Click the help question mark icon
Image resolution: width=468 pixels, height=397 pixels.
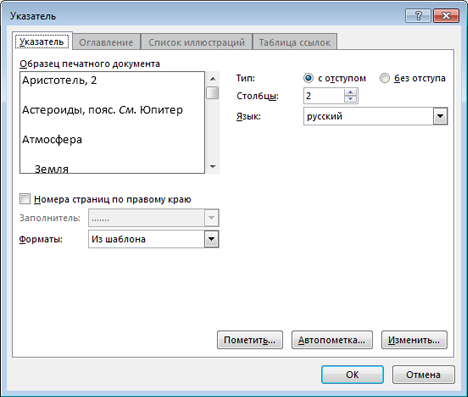pyautogui.click(x=419, y=16)
